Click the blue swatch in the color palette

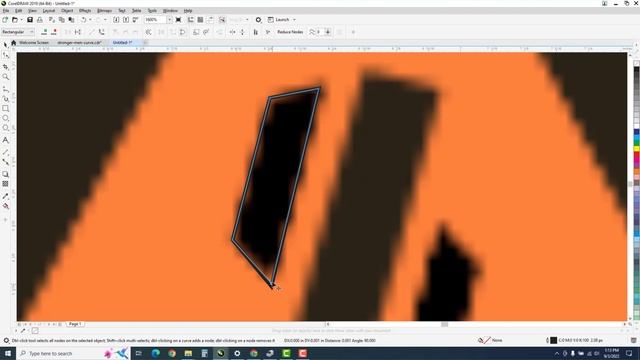pos(636,132)
